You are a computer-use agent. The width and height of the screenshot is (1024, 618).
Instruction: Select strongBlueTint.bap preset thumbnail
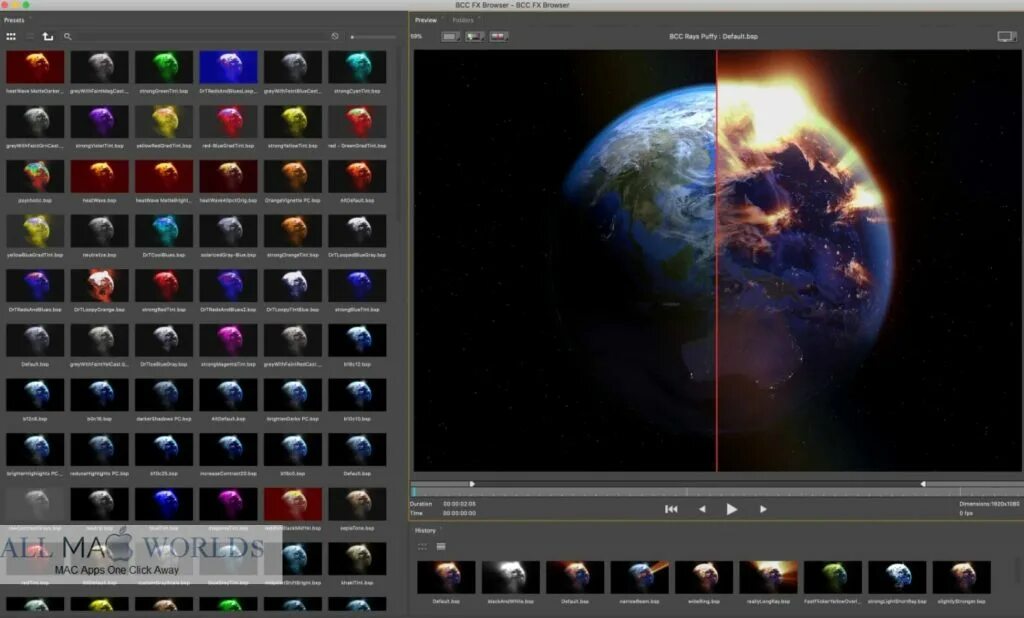point(357,285)
